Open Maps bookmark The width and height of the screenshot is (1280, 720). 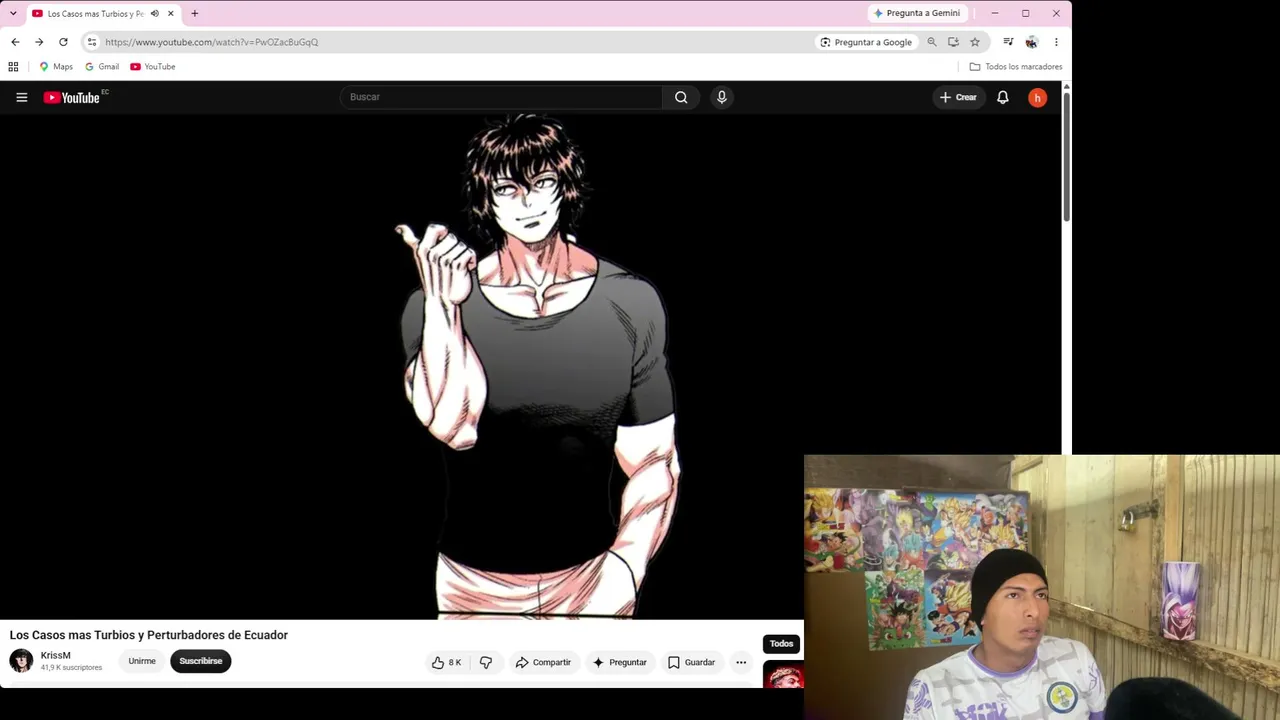(56, 67)
